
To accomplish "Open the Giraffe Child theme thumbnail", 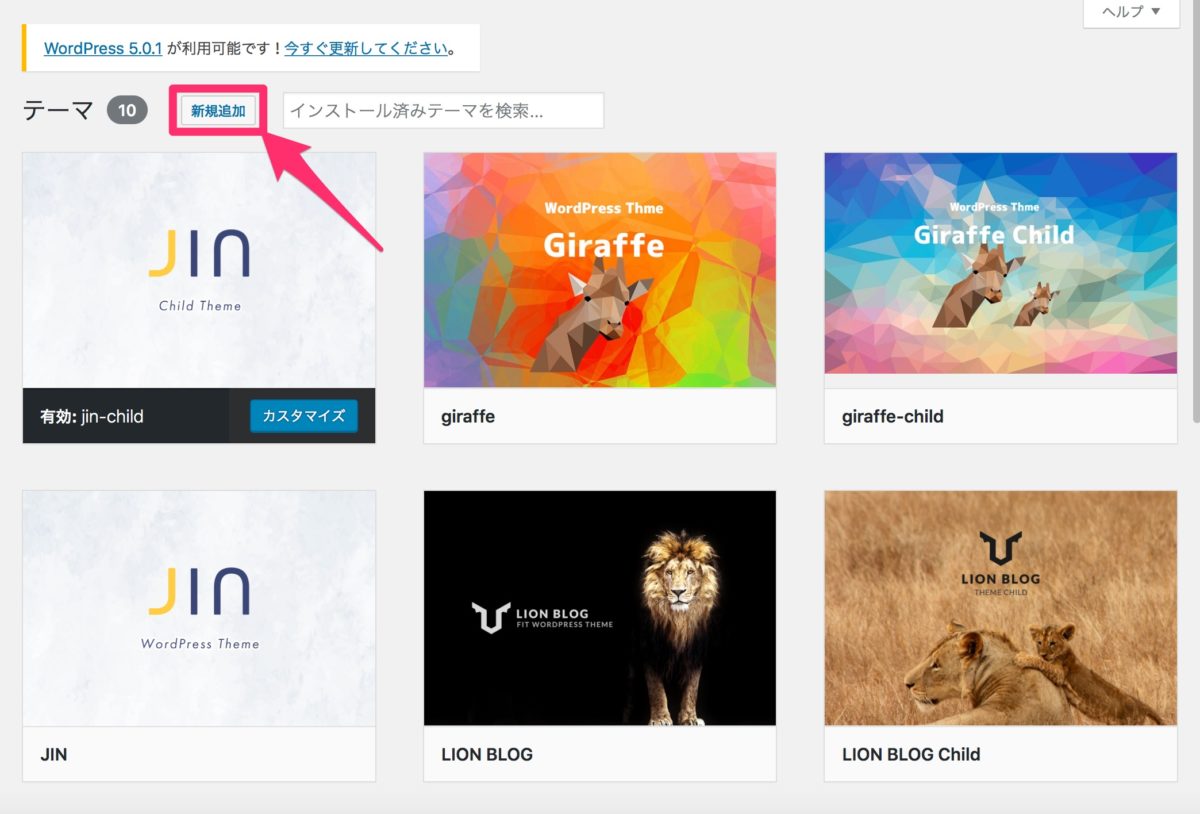I will 1001,264.
